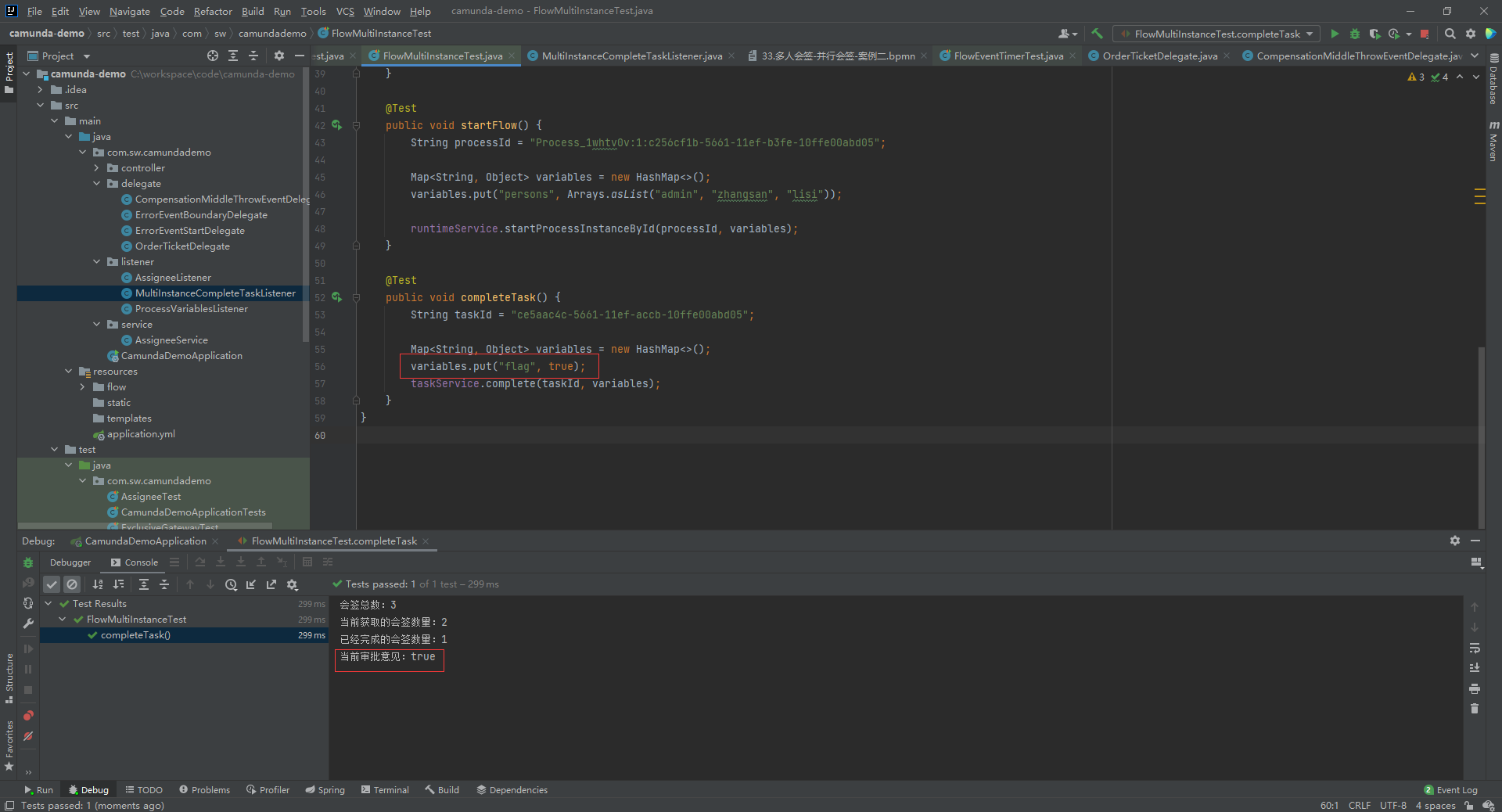
Task: Expand the flow resources folder
Action: pos(83,387)
